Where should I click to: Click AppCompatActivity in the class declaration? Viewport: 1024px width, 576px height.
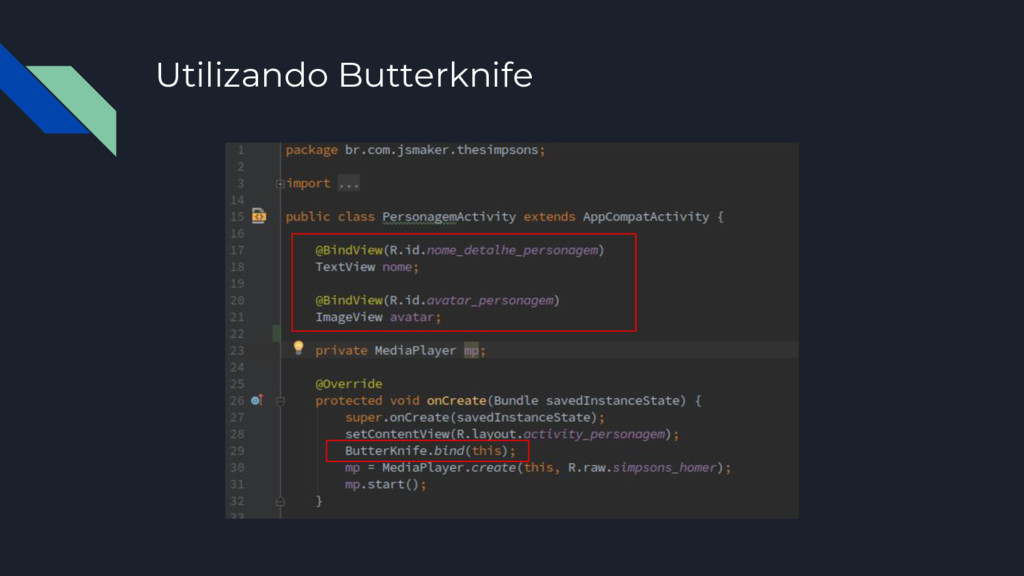pos(646,217)
